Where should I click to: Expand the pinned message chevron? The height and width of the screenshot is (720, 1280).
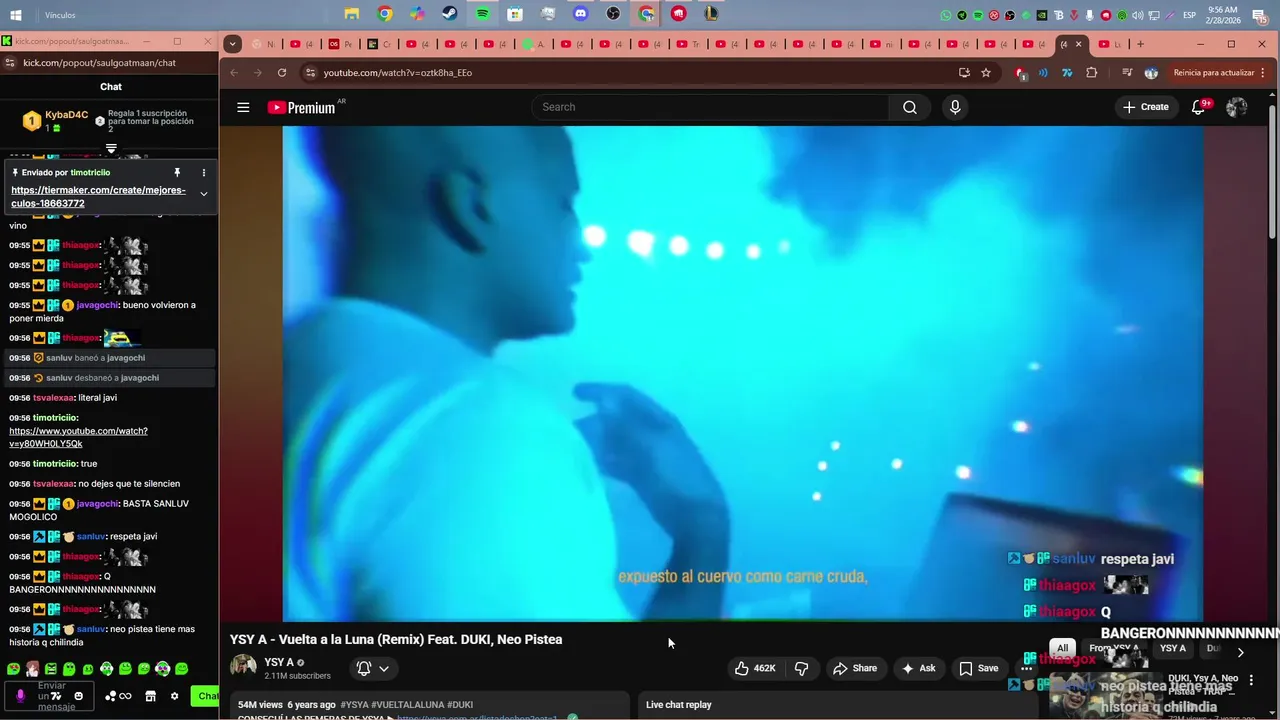click(x=204, y=194)
